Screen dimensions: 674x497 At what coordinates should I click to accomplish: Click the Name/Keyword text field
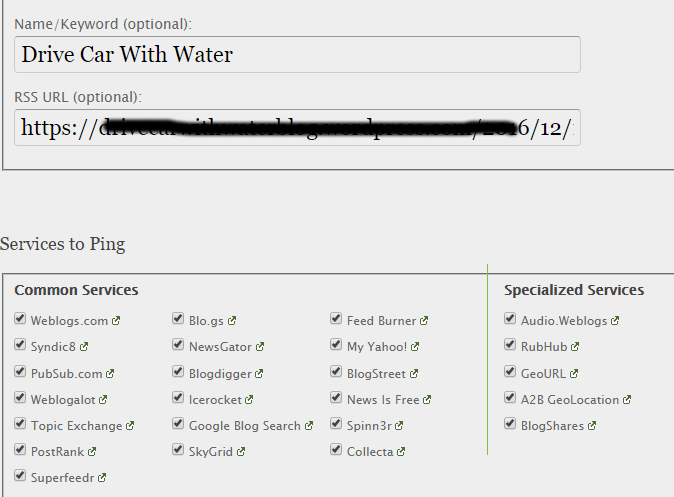pos(297,55)
